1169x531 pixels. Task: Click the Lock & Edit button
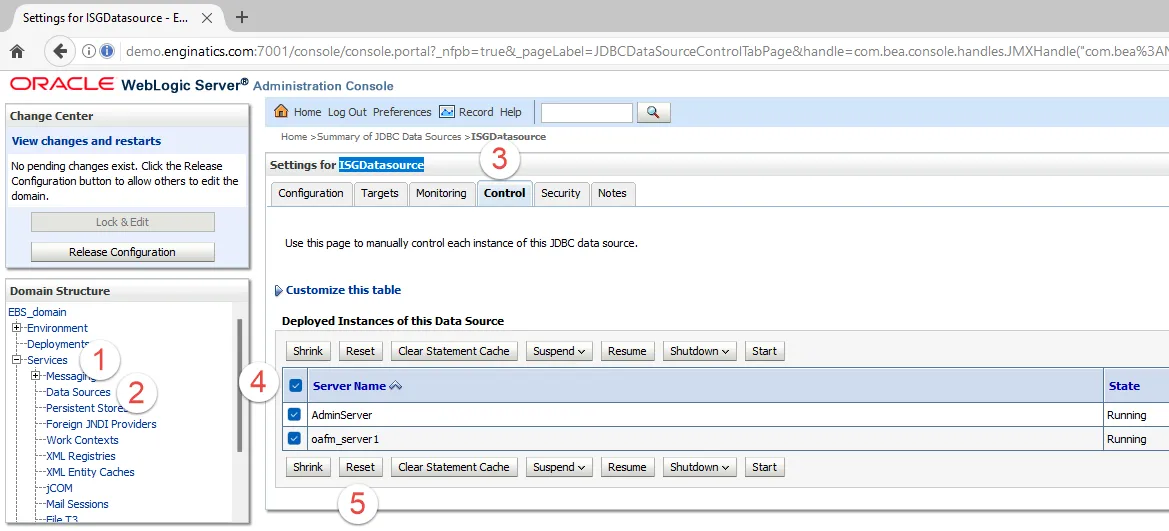pyautogui.click(x=122, y=221)
